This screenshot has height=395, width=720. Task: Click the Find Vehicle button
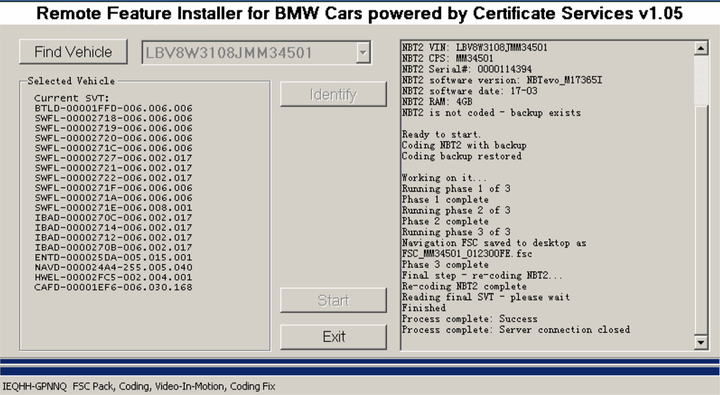point(73,51)
